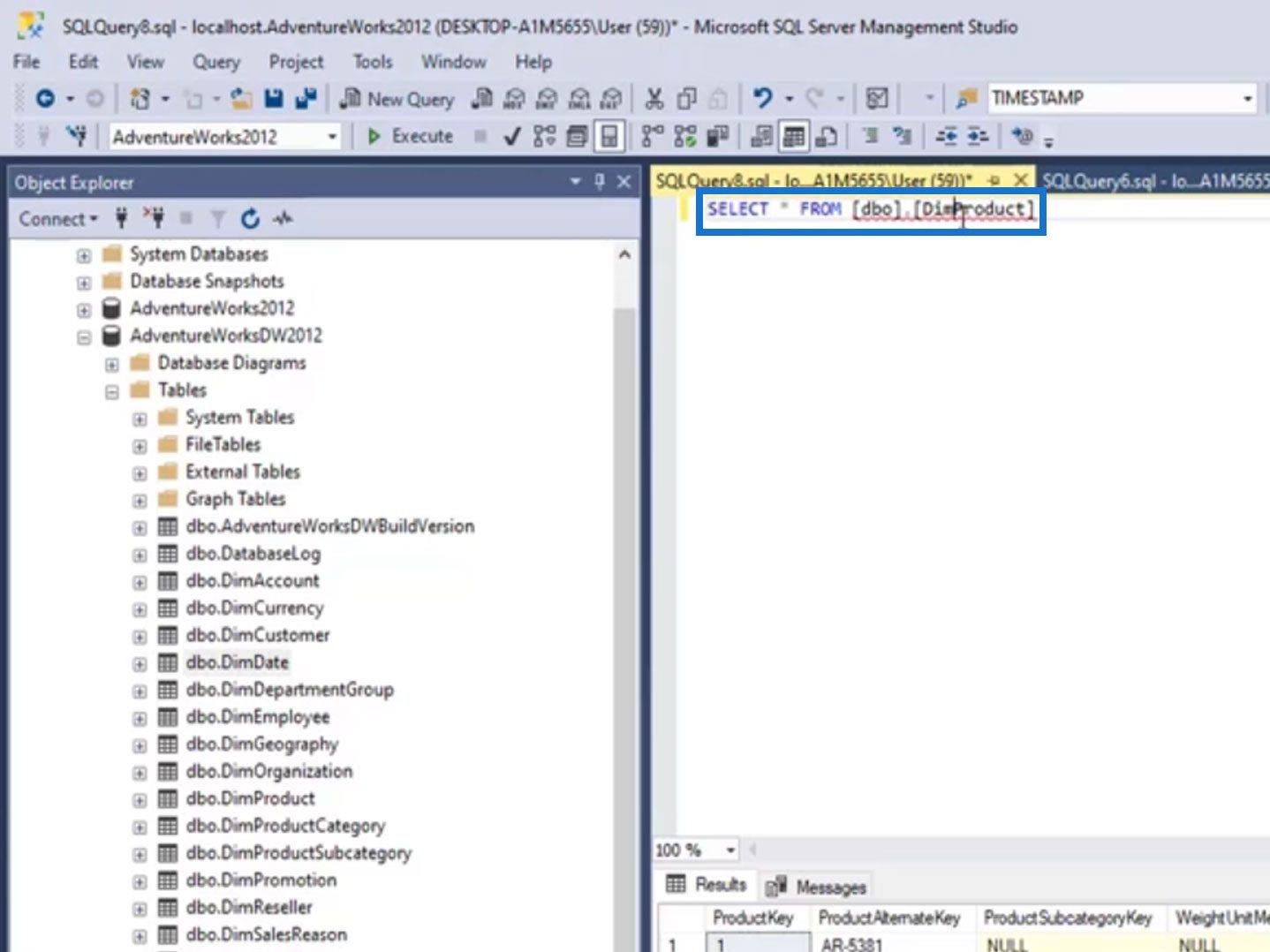Image resolution: width=1270 pixels, height=952 pixels.
Task: Pin the Object Explorer panel
Action: pos(600,182)
